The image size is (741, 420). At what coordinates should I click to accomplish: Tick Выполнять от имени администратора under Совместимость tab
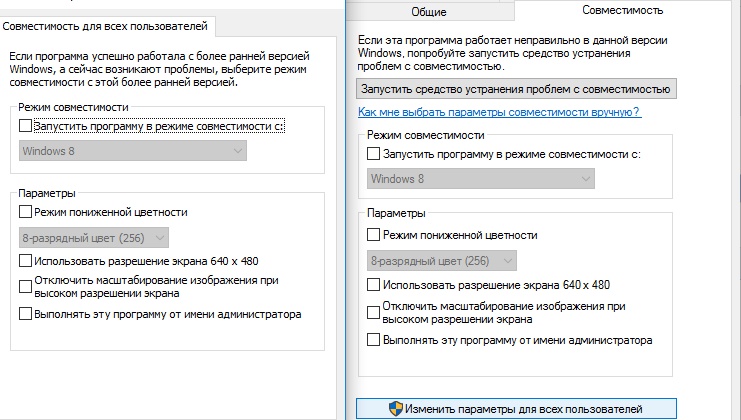tap(374, 340)
